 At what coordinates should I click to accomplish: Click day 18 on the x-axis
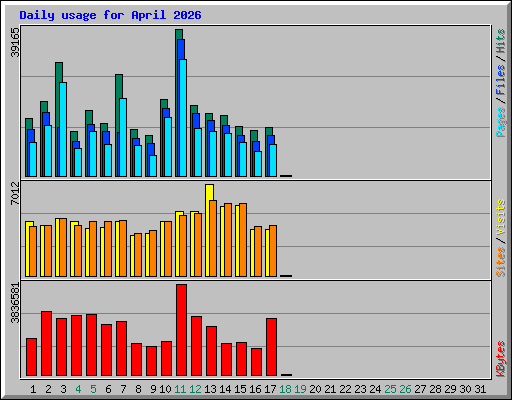(285, 389)
